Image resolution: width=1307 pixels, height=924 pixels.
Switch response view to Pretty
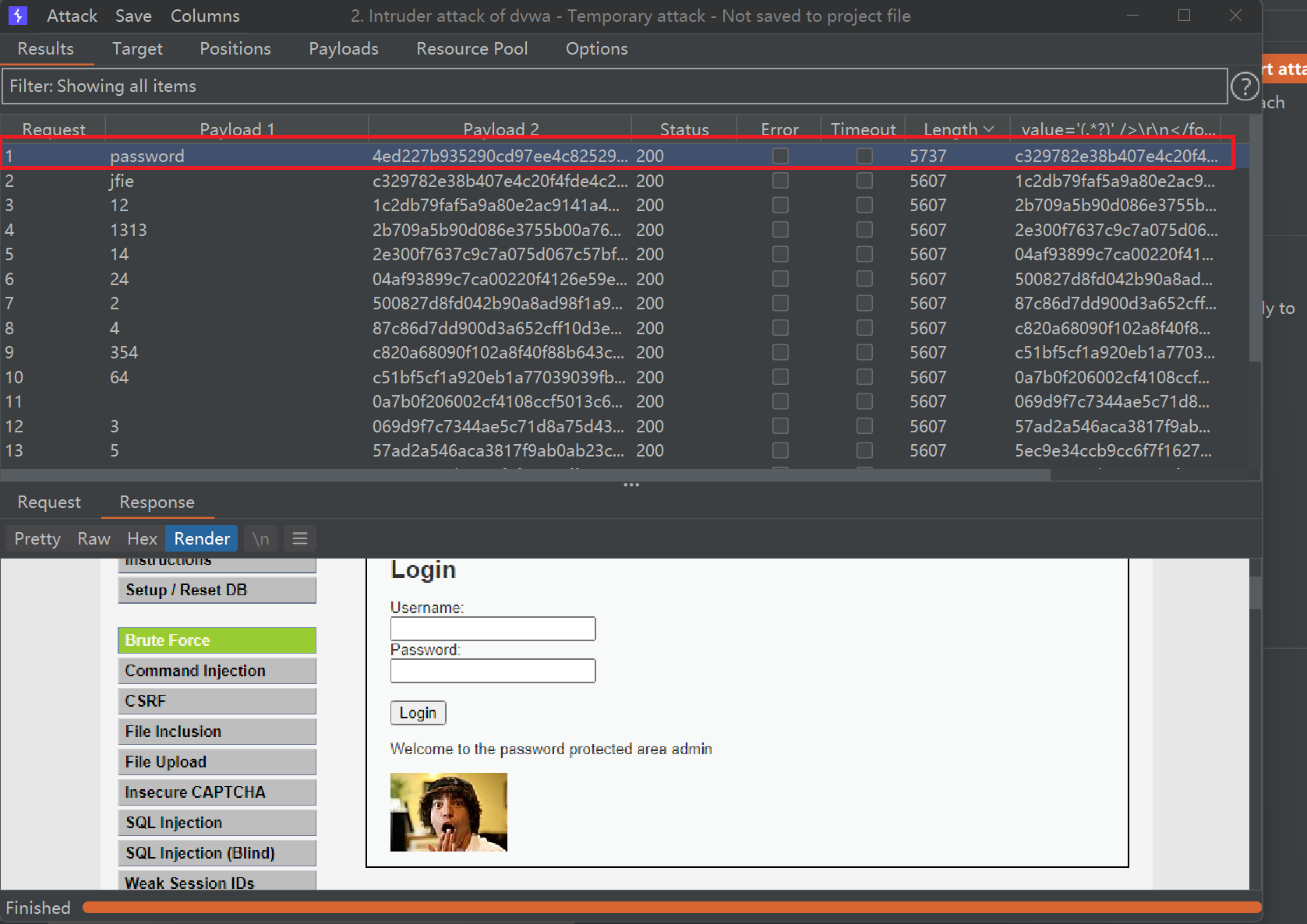click(37, 538)
